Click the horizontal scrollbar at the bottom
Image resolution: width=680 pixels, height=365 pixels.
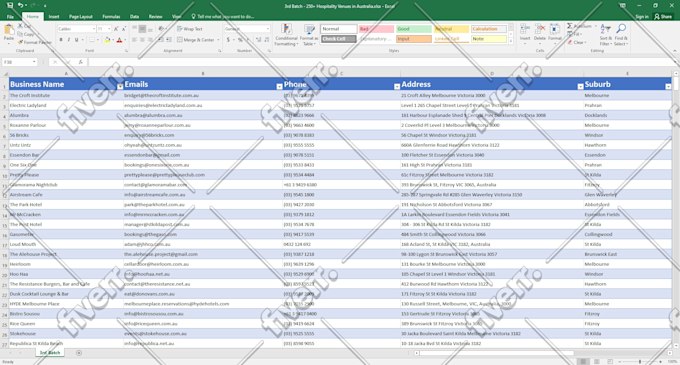click(x=497, y=353)
